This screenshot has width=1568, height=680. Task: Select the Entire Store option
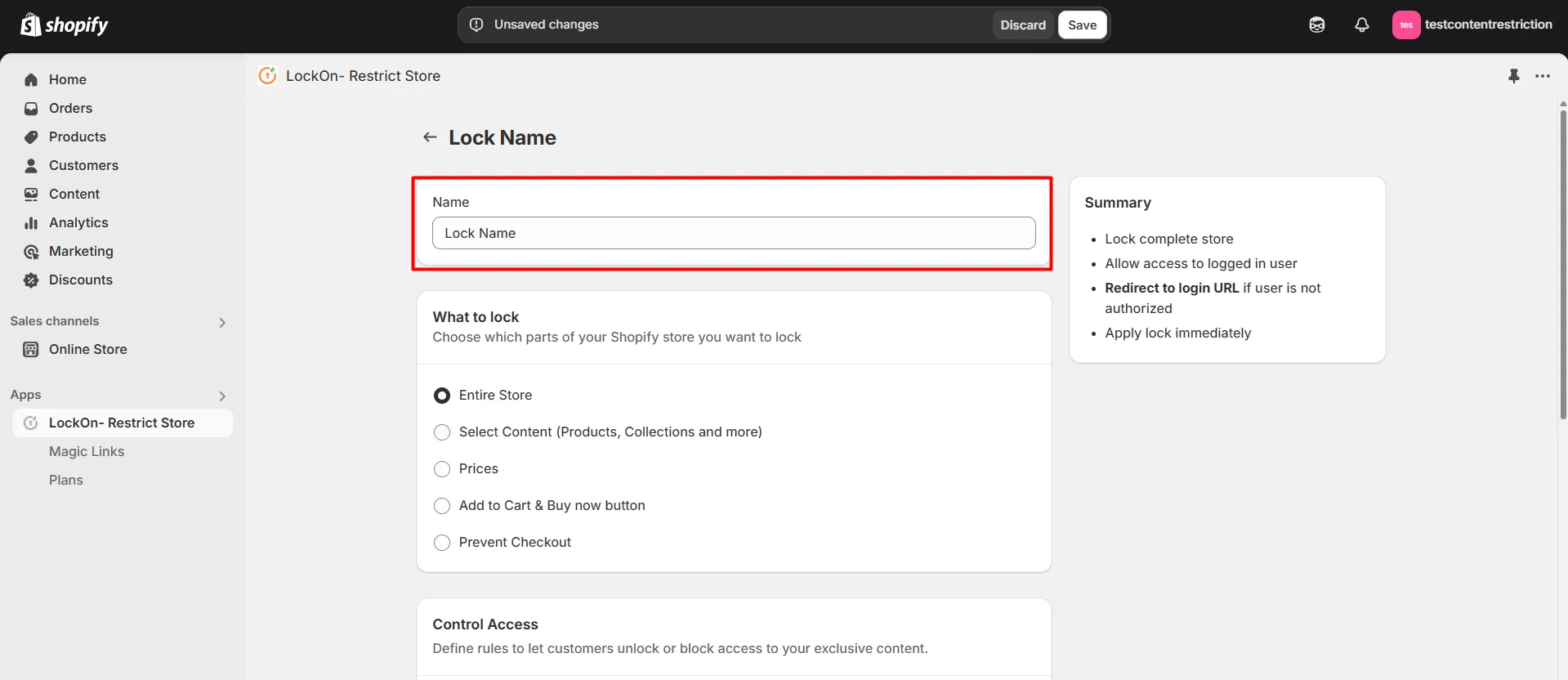click(442, 396)
